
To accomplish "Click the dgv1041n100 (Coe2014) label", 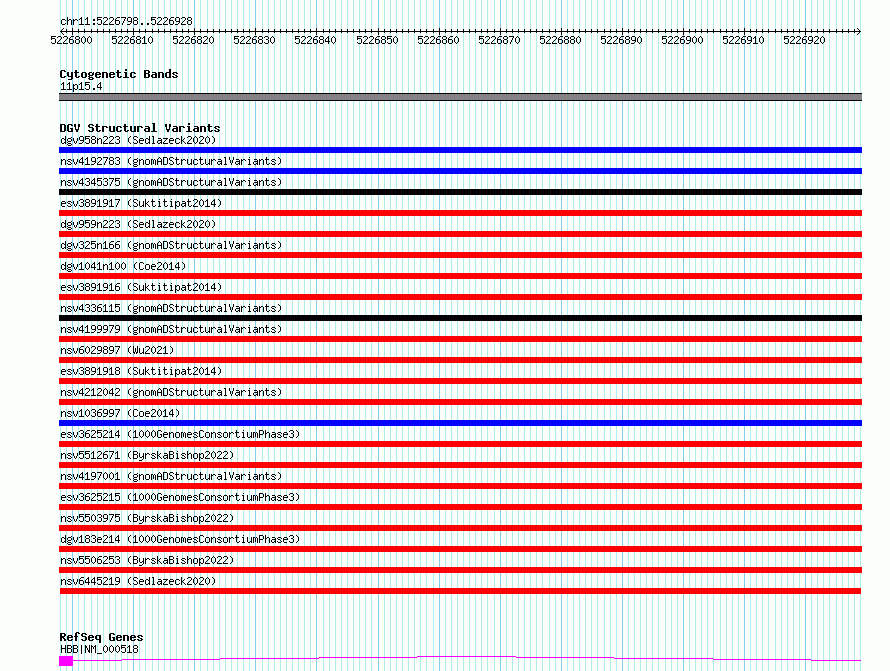I will [x=123, y=266].
